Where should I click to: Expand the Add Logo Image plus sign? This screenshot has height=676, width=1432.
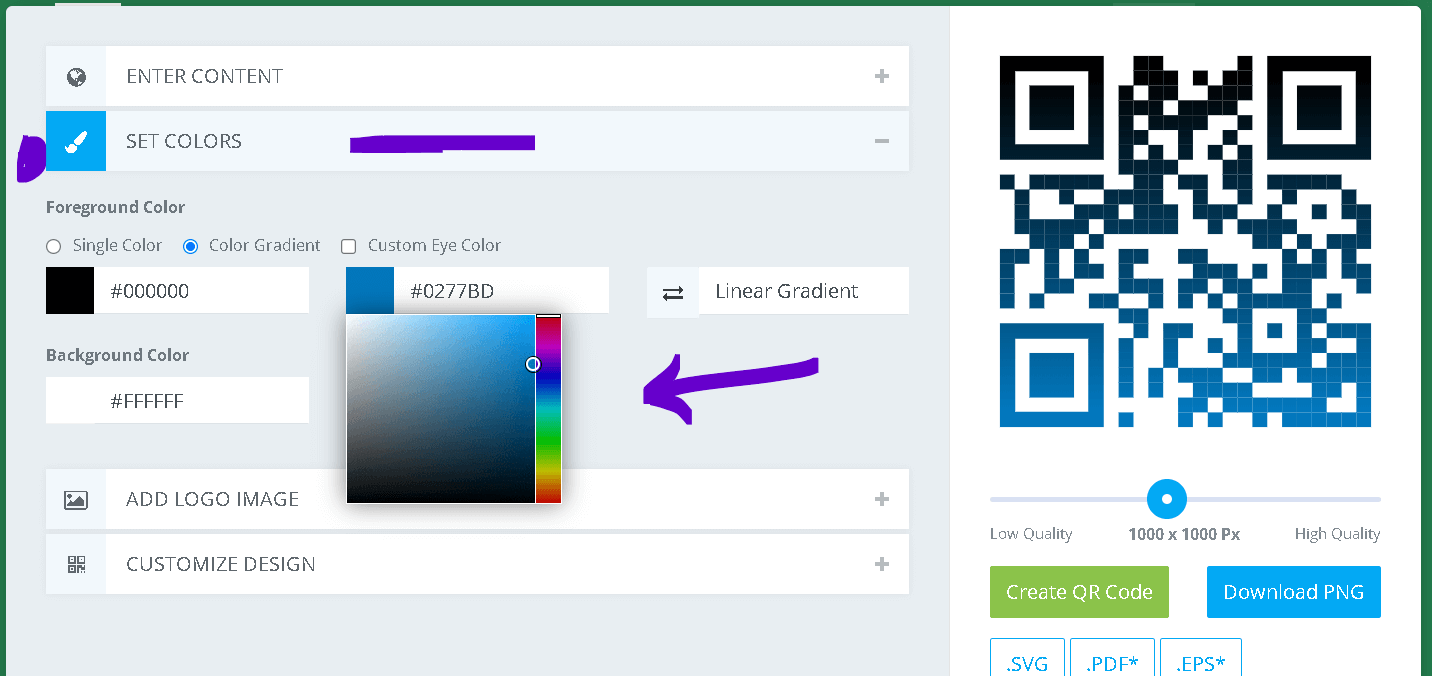pos(881,499)
